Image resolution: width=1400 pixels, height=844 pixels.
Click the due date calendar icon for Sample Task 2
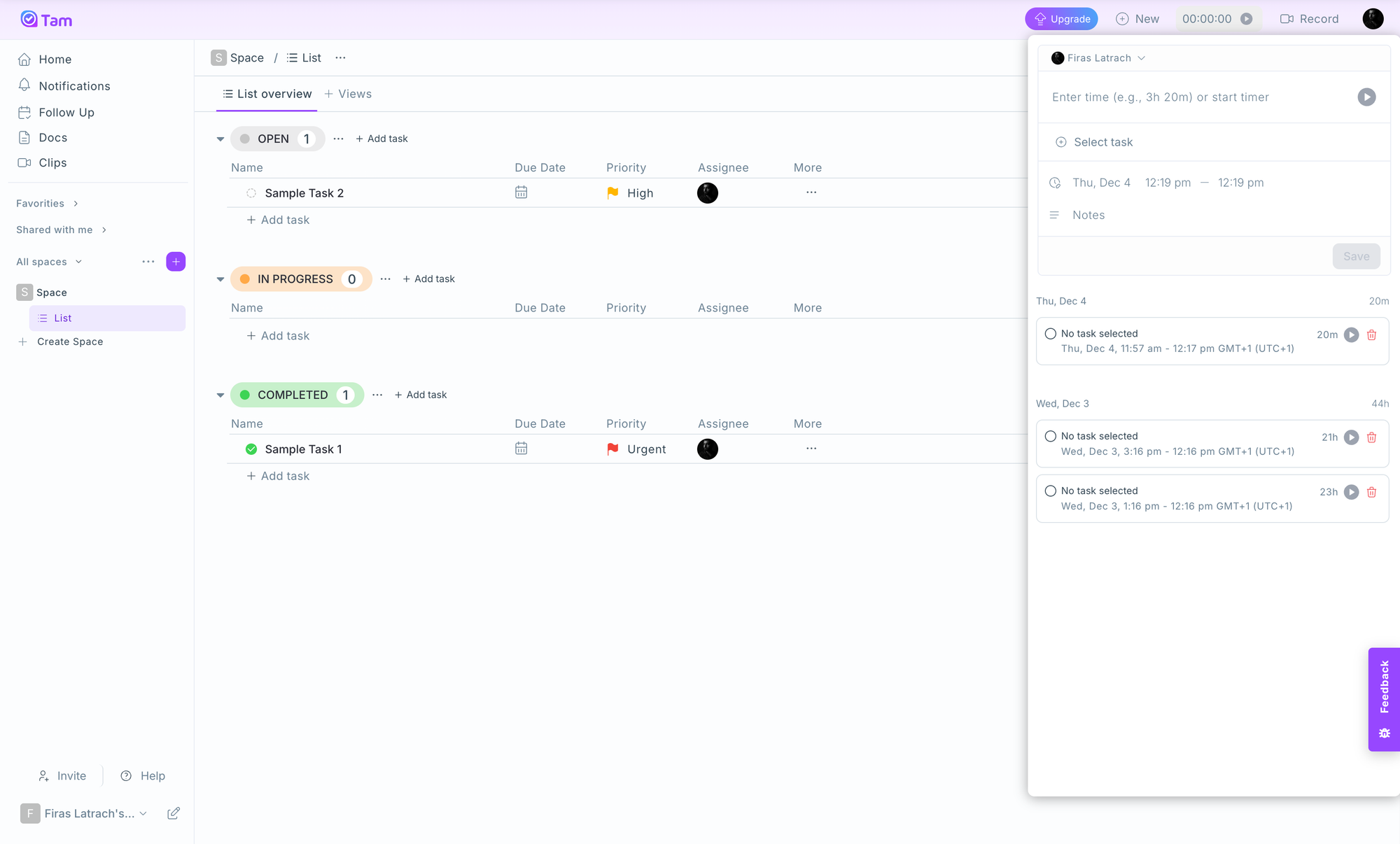pos(521,192)
